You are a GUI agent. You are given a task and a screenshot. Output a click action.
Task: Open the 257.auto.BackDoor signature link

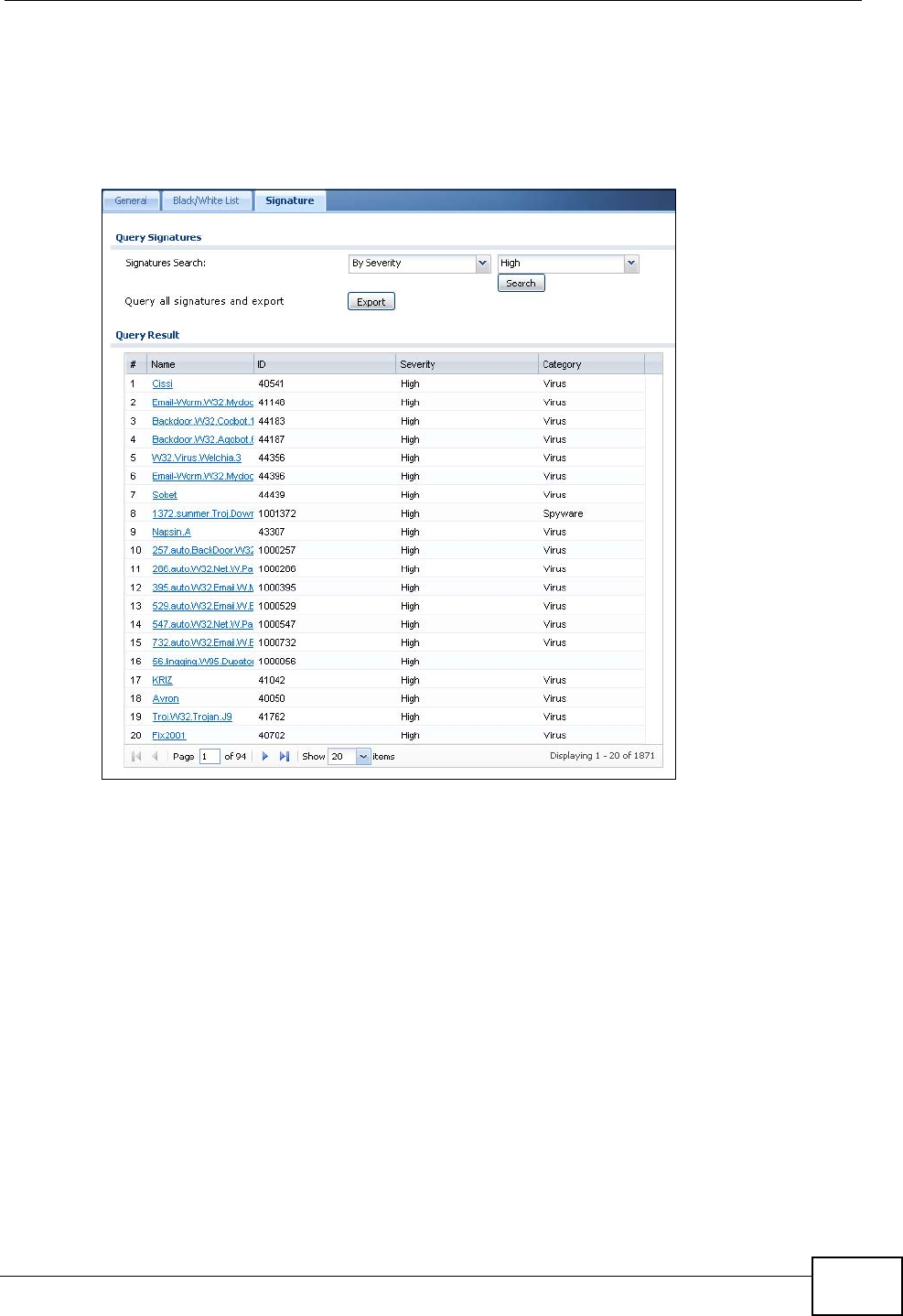202,550
